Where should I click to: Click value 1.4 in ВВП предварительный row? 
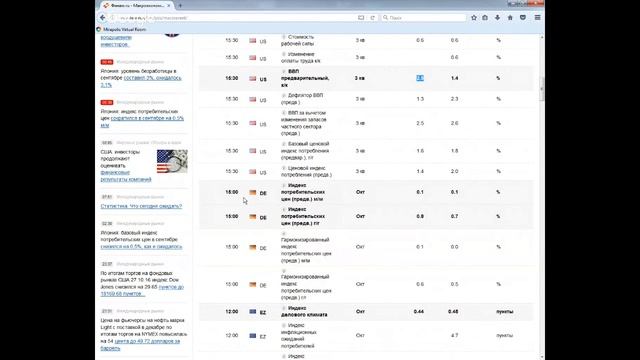coord(454,78)
